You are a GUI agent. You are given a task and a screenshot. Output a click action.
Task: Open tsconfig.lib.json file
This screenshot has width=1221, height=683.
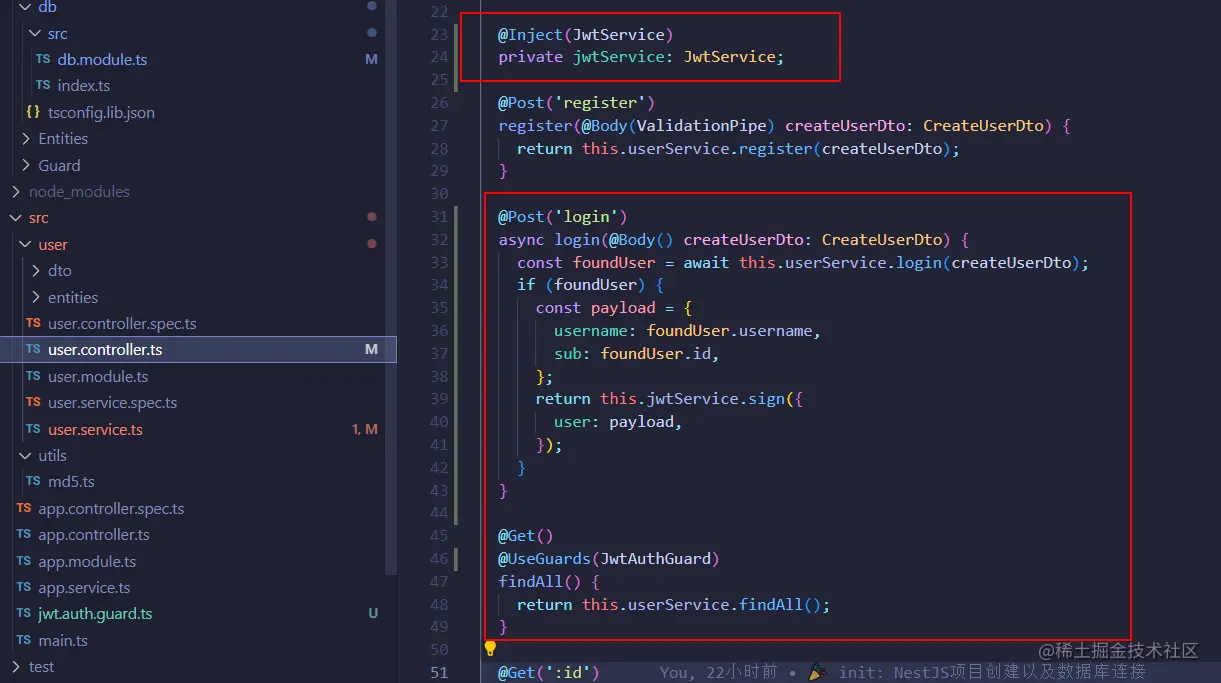101,113
